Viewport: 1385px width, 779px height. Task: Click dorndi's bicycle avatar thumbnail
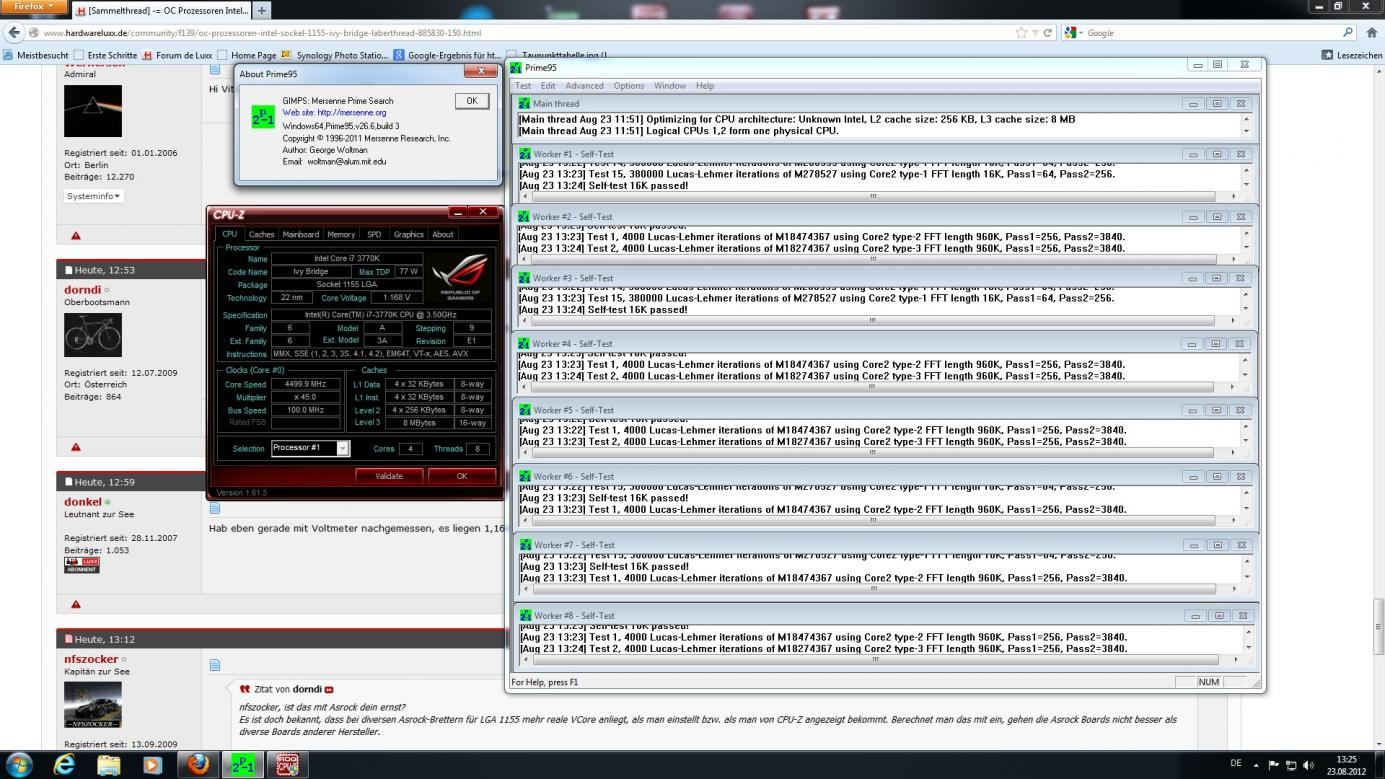pos(93,335)
